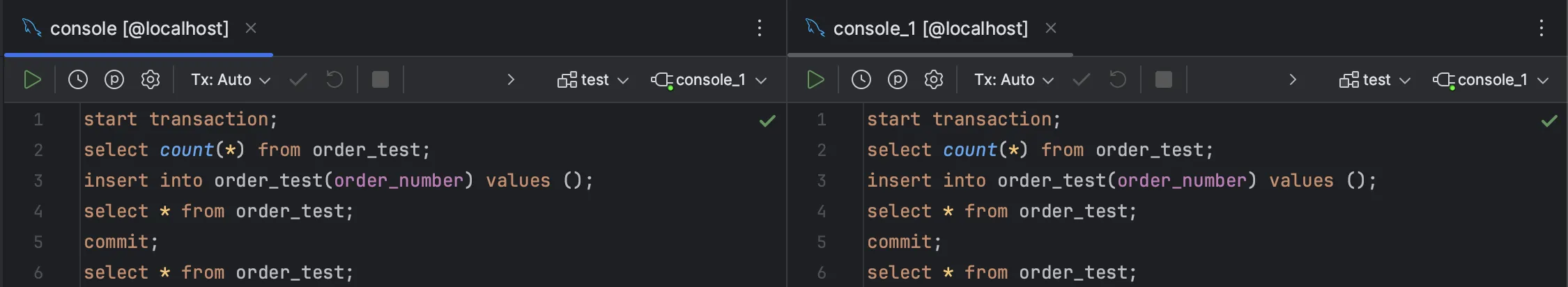
Task: Expand the Tx: Auto dropdown in the left console
Action: [x=231, y=79]
